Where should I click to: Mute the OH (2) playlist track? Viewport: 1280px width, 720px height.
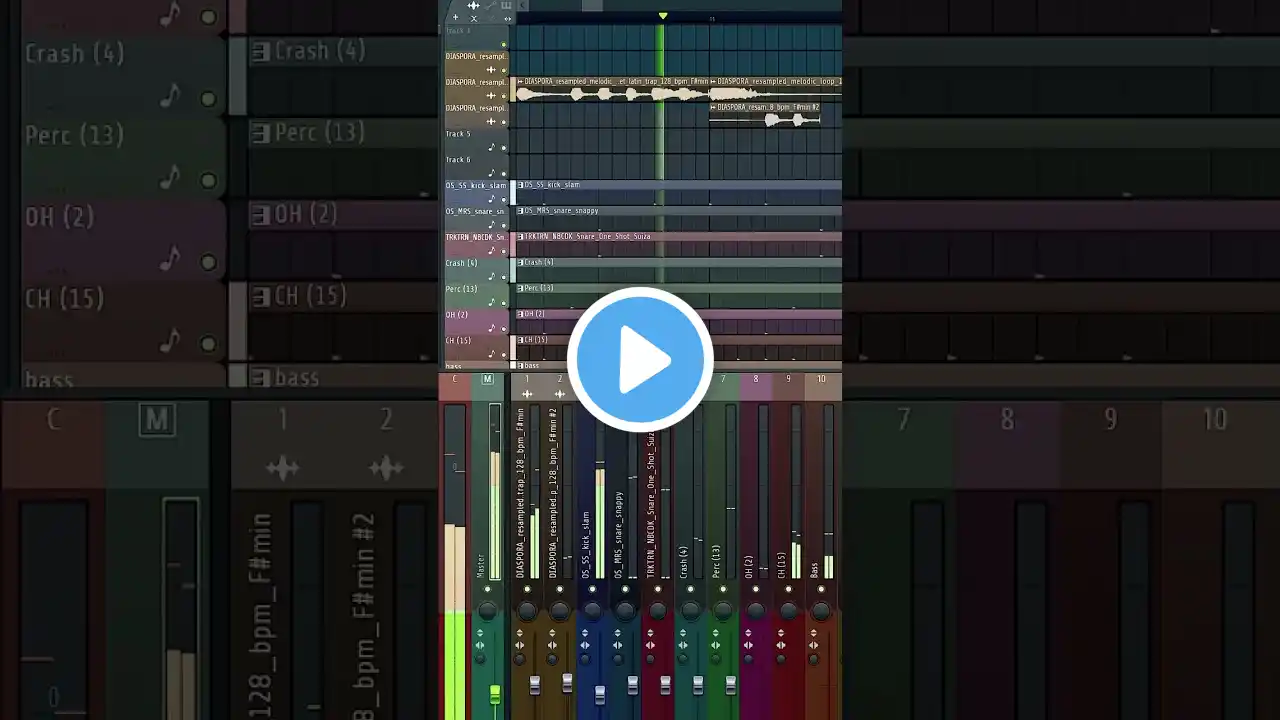pos(504,329)
